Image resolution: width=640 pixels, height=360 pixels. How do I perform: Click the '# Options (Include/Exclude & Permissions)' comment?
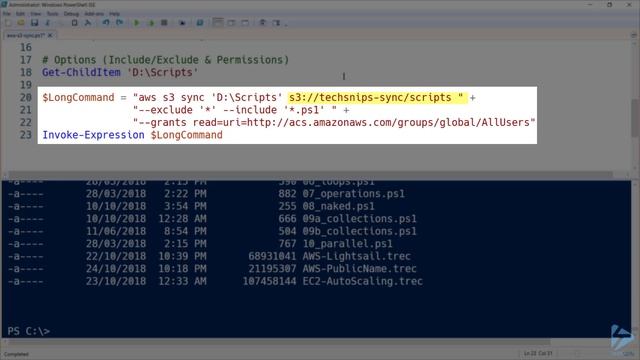(165, 60)
